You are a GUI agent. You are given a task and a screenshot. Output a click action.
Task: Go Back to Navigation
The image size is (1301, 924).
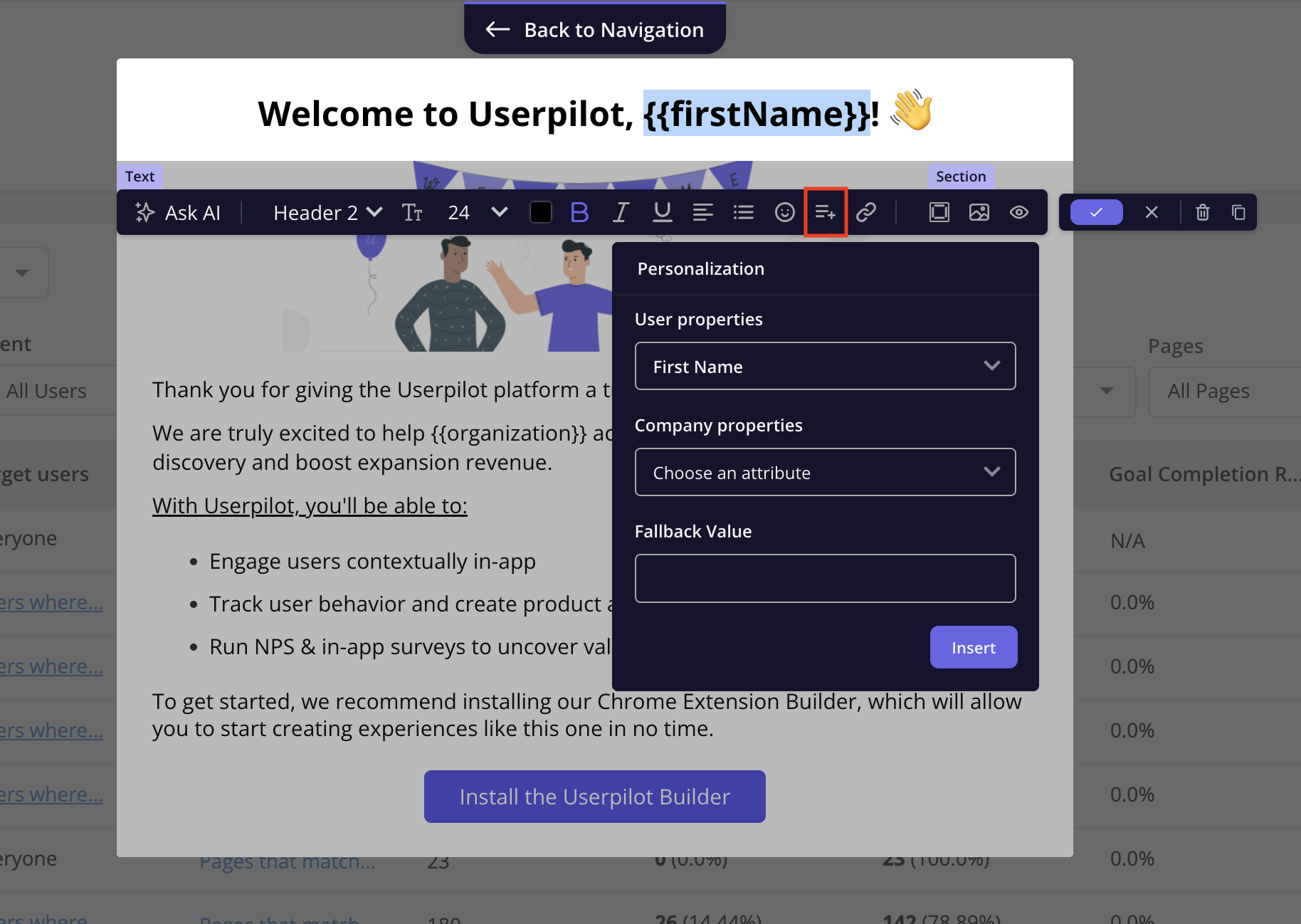tap(595, 29)
